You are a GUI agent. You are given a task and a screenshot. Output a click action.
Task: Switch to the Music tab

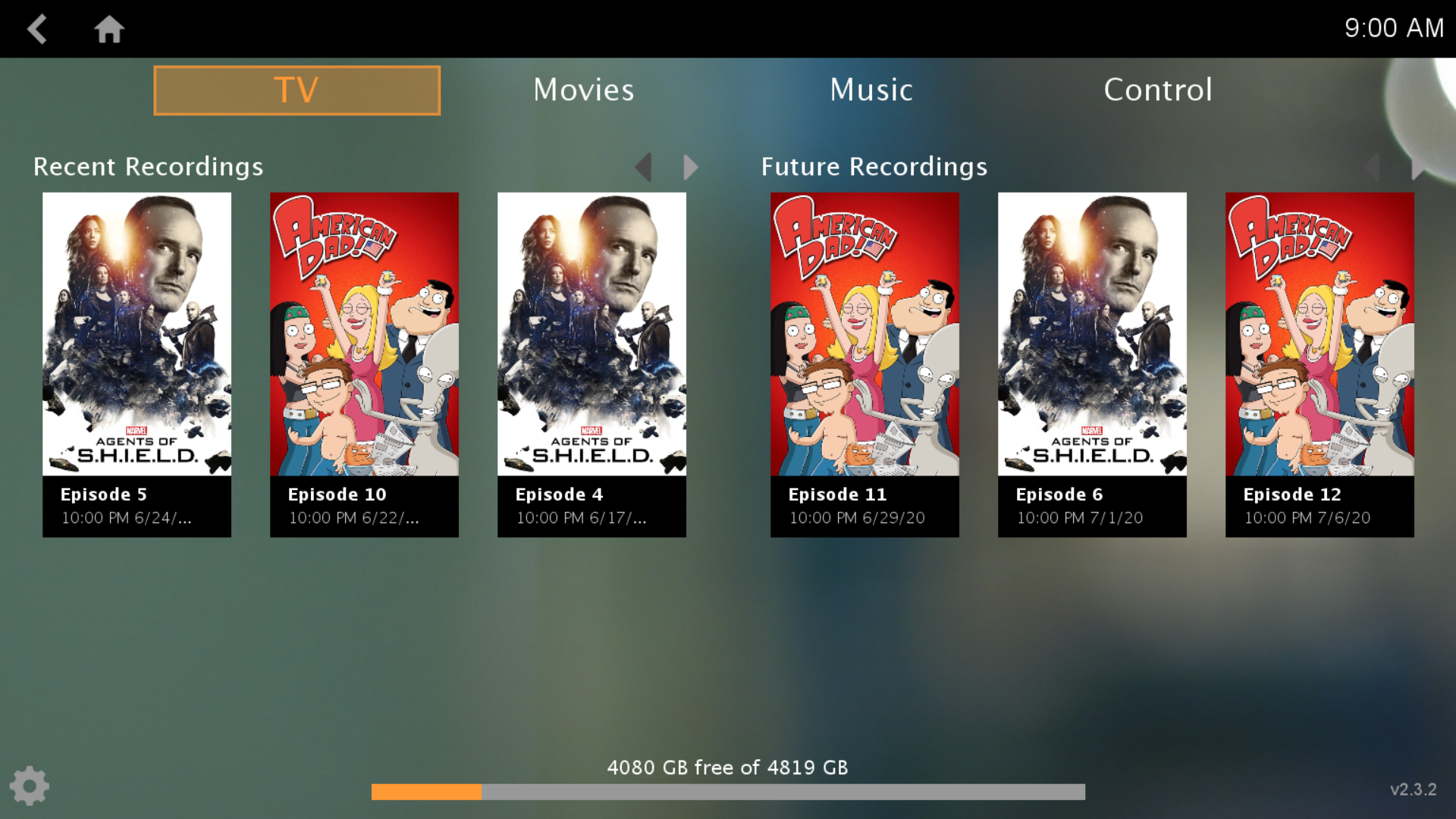pos(871,89)
